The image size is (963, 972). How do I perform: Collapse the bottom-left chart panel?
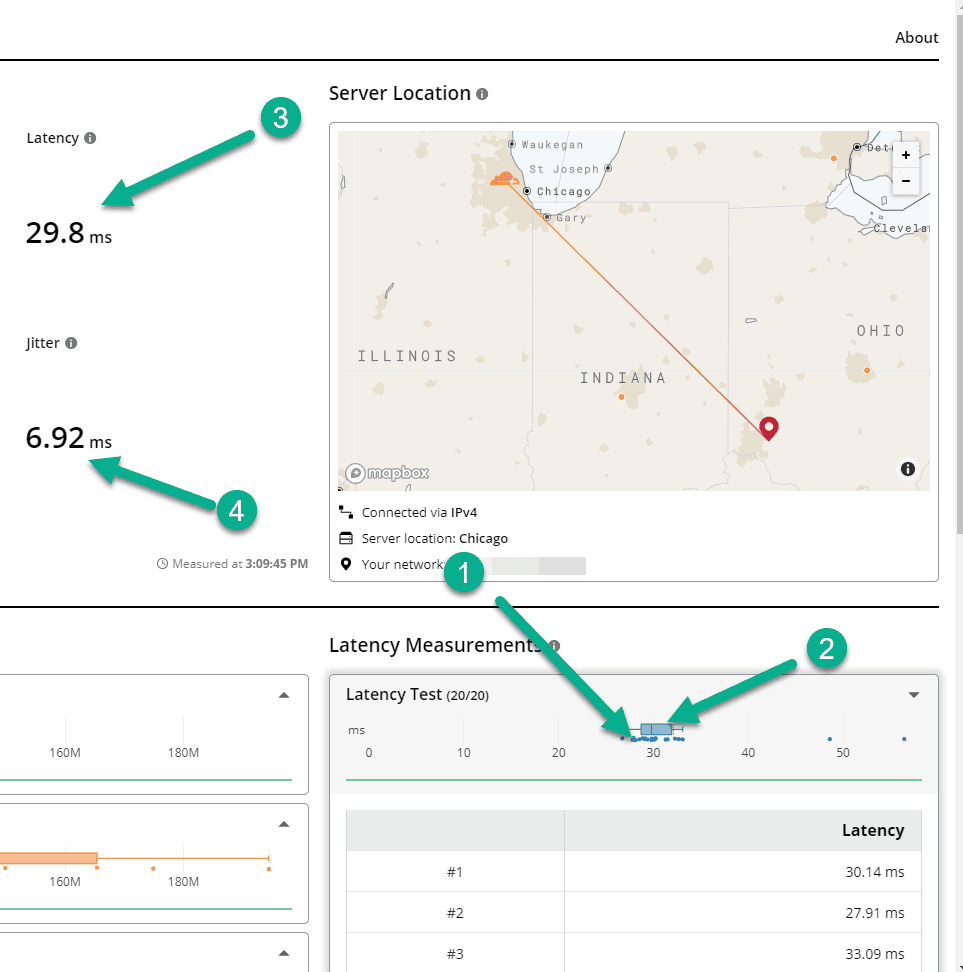click(283, 952)
